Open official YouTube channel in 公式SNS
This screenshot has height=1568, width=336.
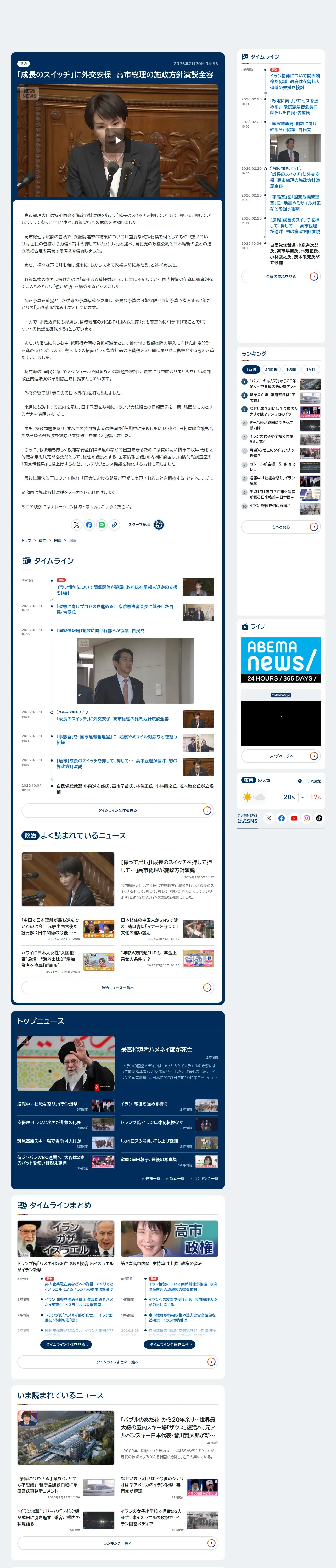point(294,818)
